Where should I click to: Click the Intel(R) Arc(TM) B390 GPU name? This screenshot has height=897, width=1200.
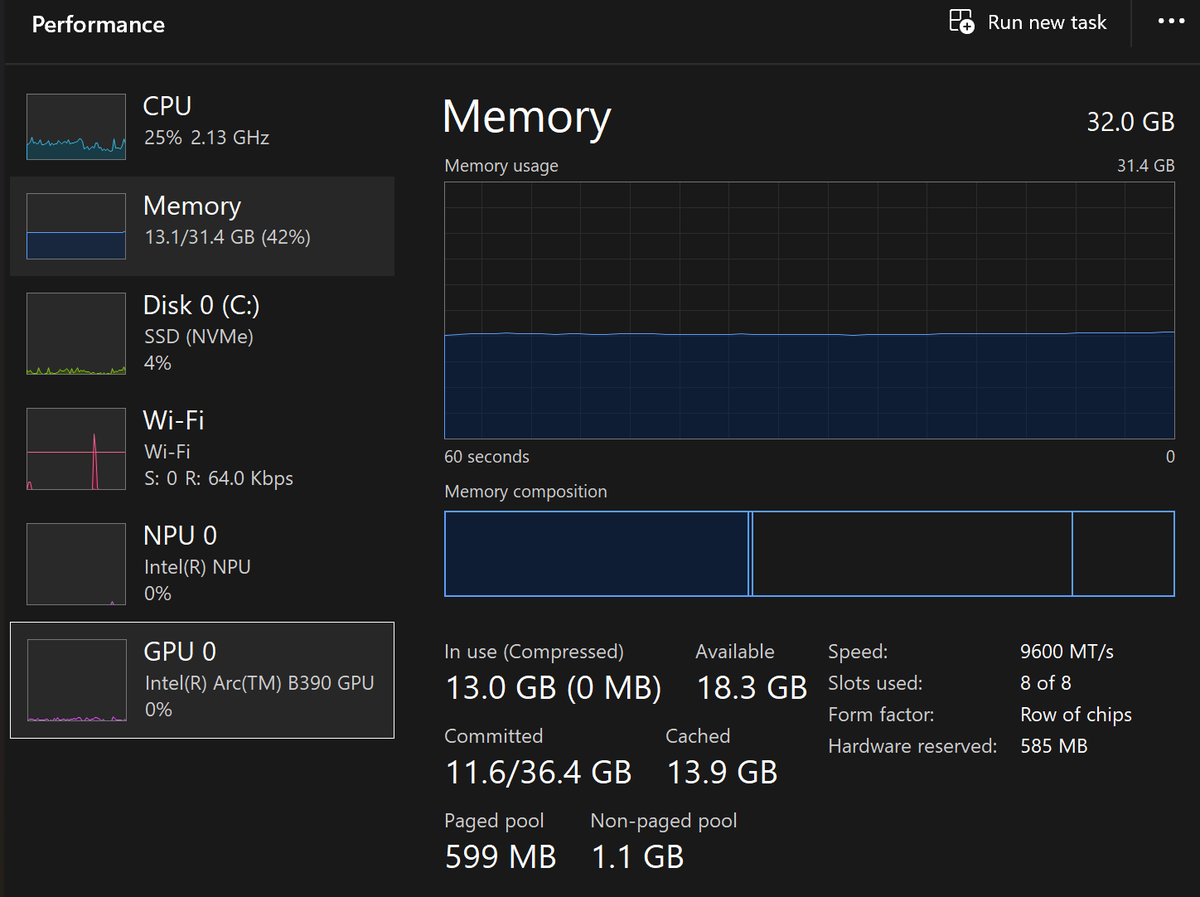tap(259, 684)
